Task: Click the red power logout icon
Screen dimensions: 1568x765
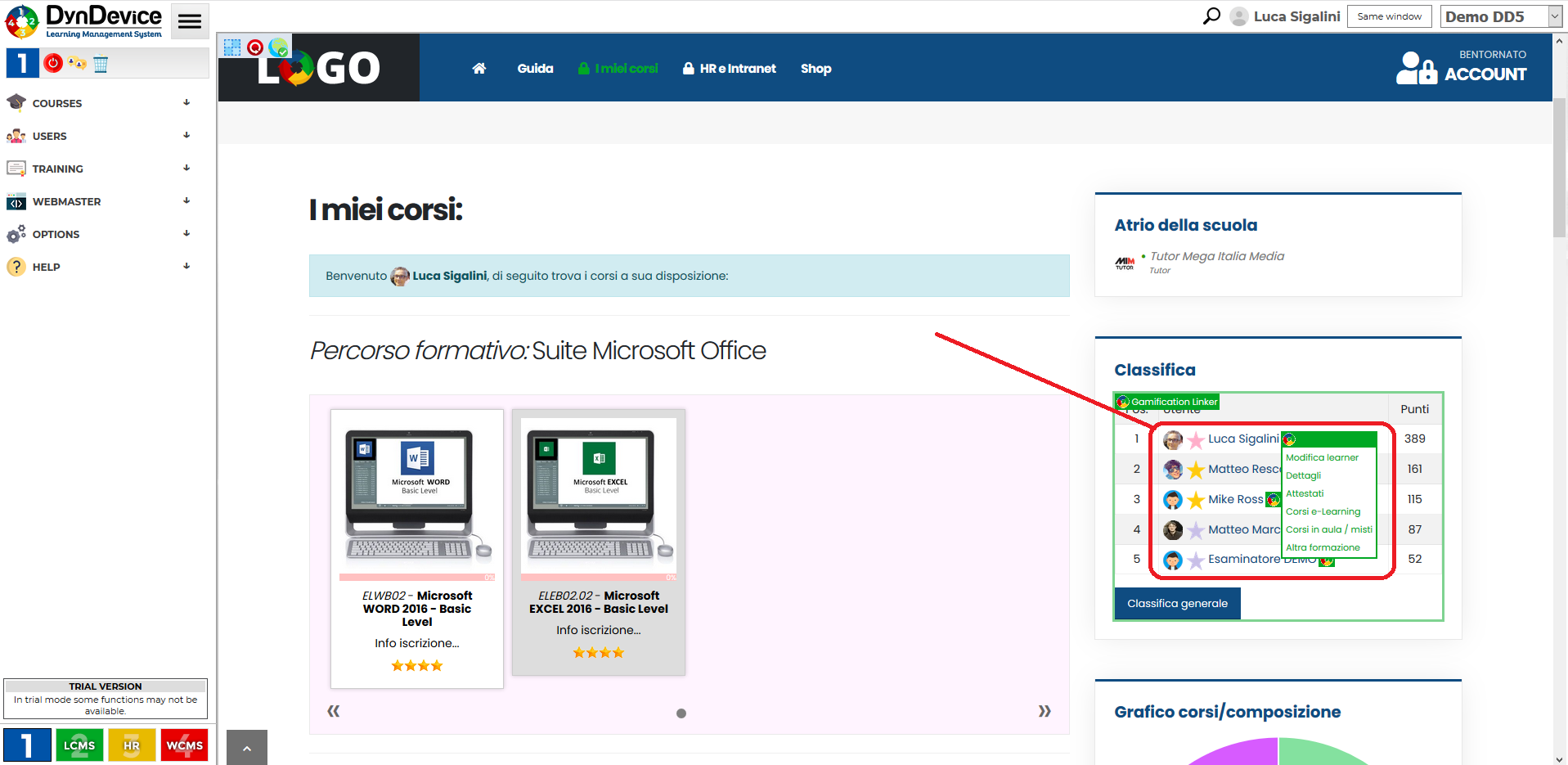Action: pyautogui.click(x=53, y=63)
